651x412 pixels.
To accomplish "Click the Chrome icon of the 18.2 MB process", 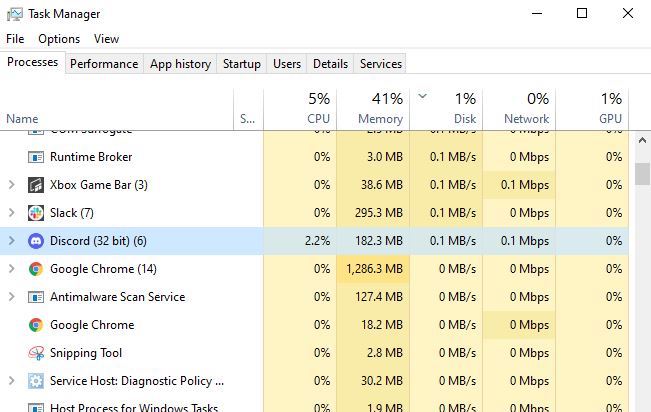I will pyautogui.click(x=36, y=325).
